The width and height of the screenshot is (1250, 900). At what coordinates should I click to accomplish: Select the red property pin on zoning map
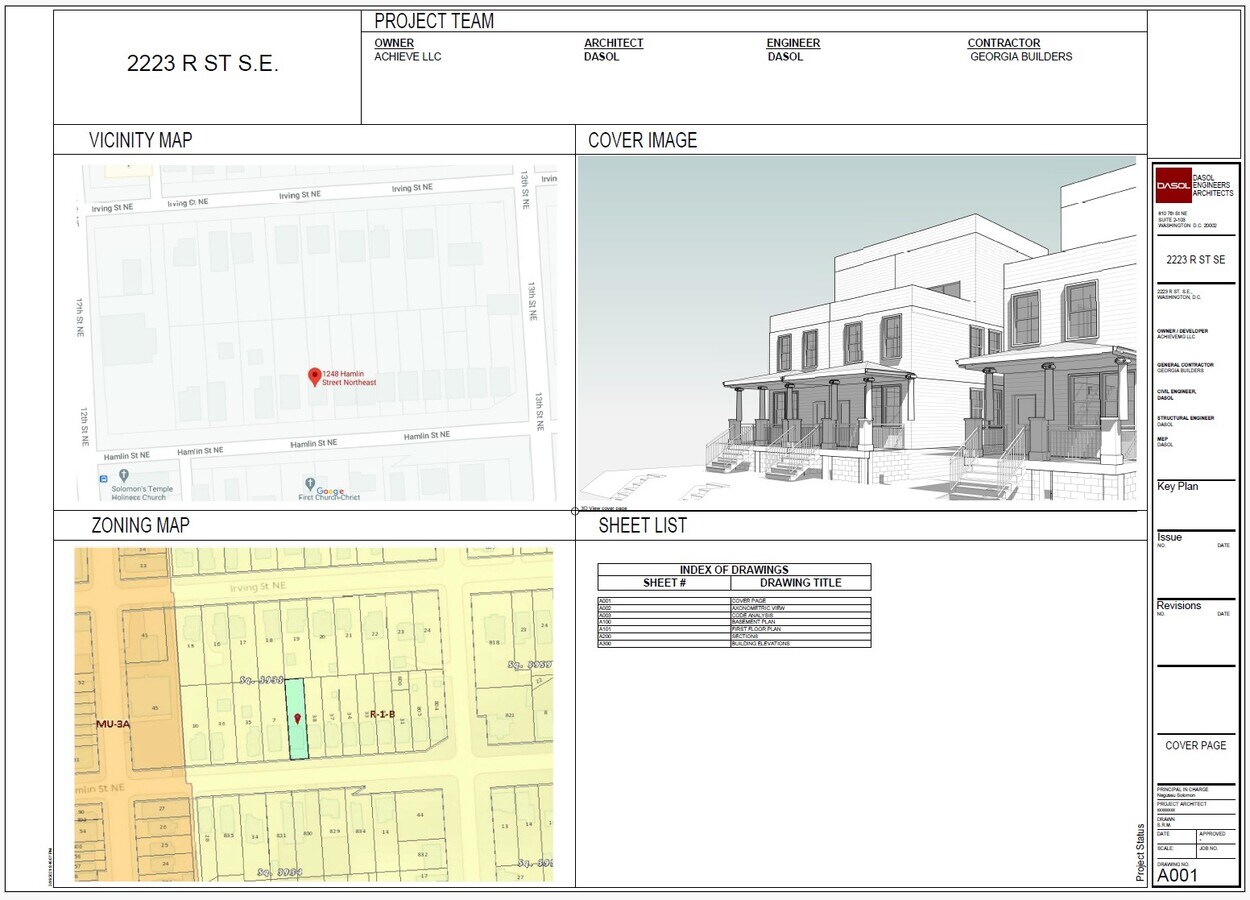pyautogui.click(x=299, y=719)
